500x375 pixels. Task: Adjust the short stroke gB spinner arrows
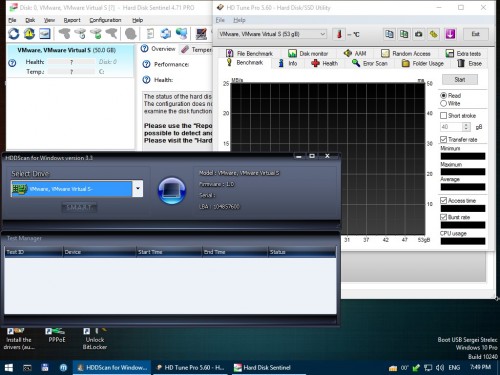pyautogui.click(x=466, y=127)
